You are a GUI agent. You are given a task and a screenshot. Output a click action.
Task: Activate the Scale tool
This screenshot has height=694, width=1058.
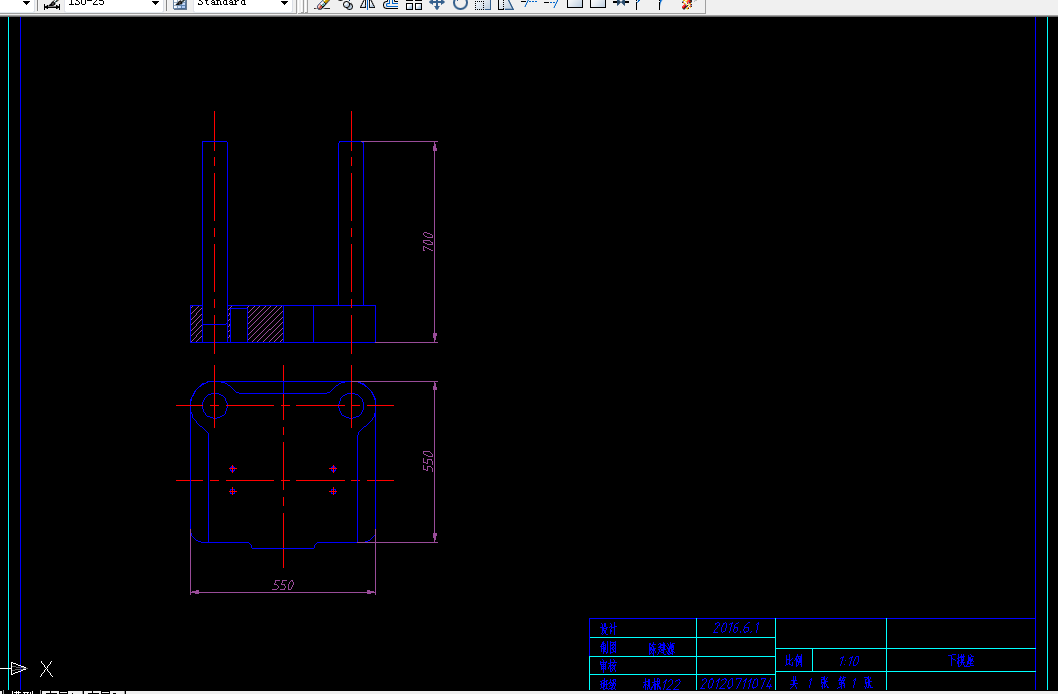pyautogui.click(x=482, y=4)
